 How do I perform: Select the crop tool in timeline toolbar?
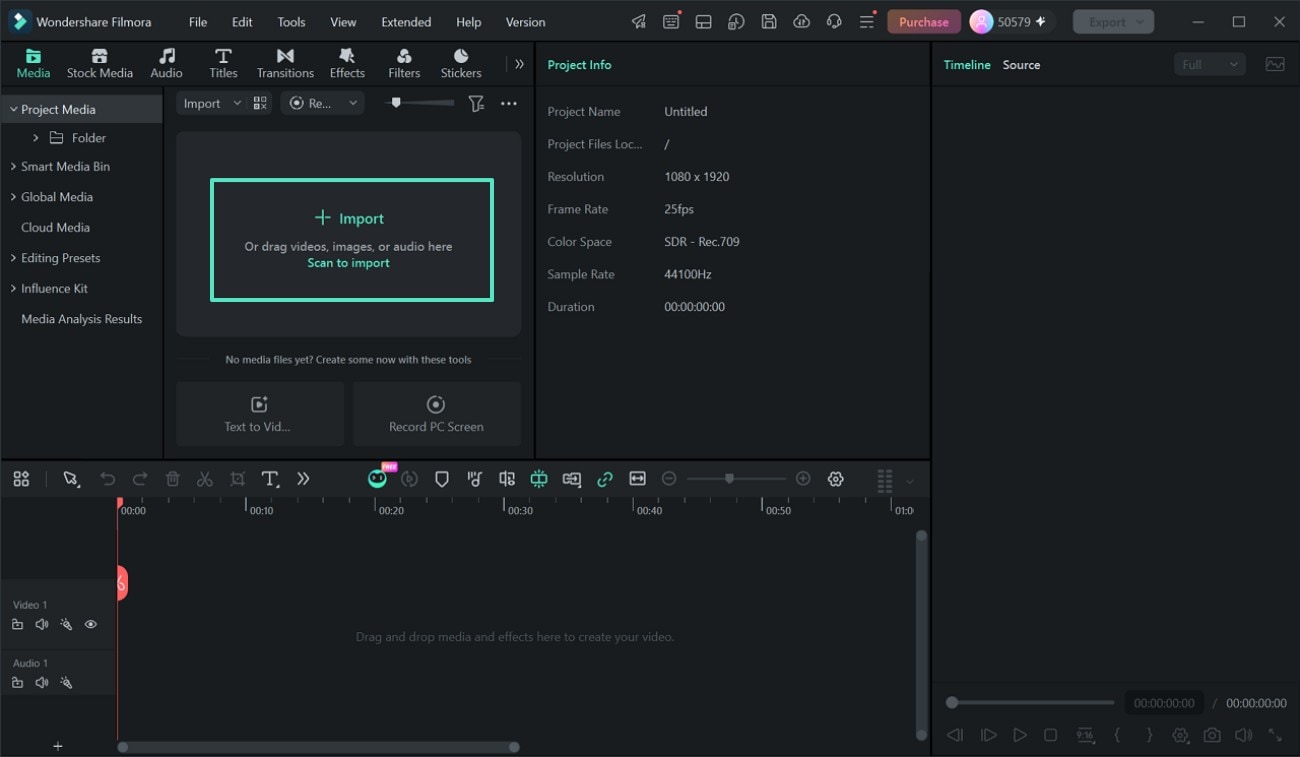[237, 479]
